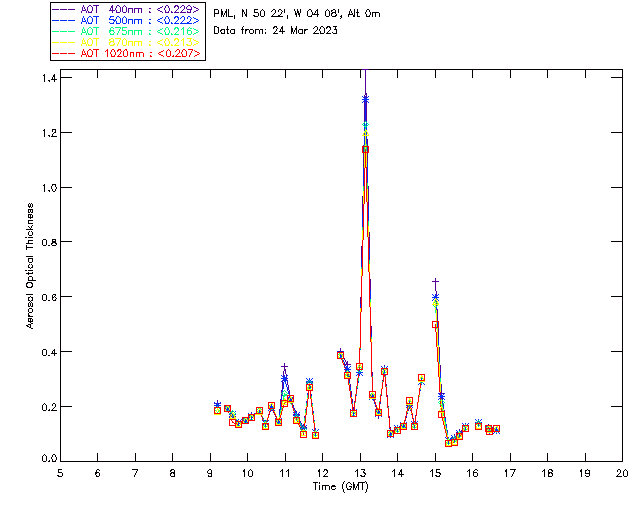This screenshot has width=640, height=512.
Task: Click the AOT 1020nm legend entry
Action: click(127, 53)
